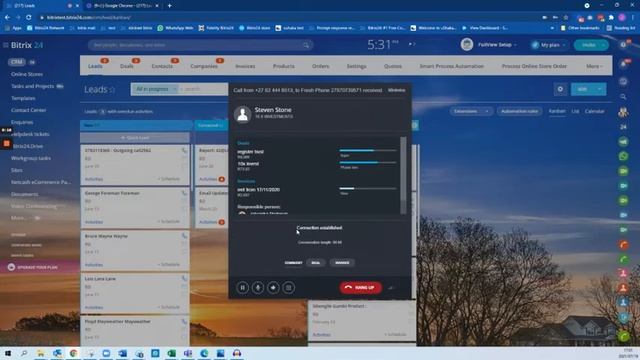Call the George Foreman lead via phone icon

184,193
